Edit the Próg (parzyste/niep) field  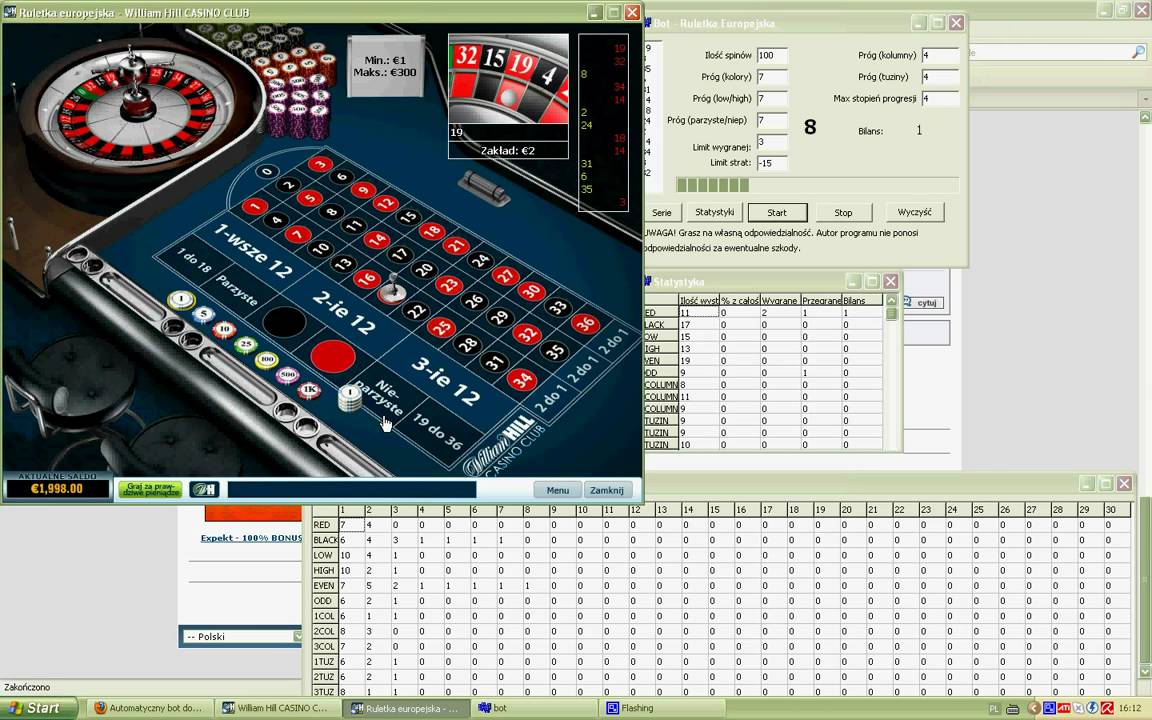click(772, 120)
